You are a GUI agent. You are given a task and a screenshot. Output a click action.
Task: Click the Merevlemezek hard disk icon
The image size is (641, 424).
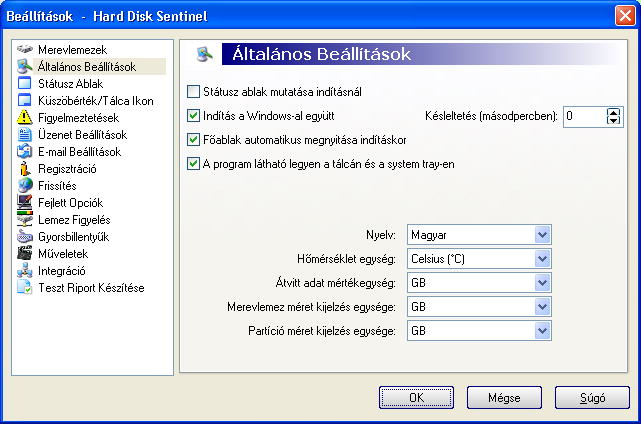[x=25, y=49]
